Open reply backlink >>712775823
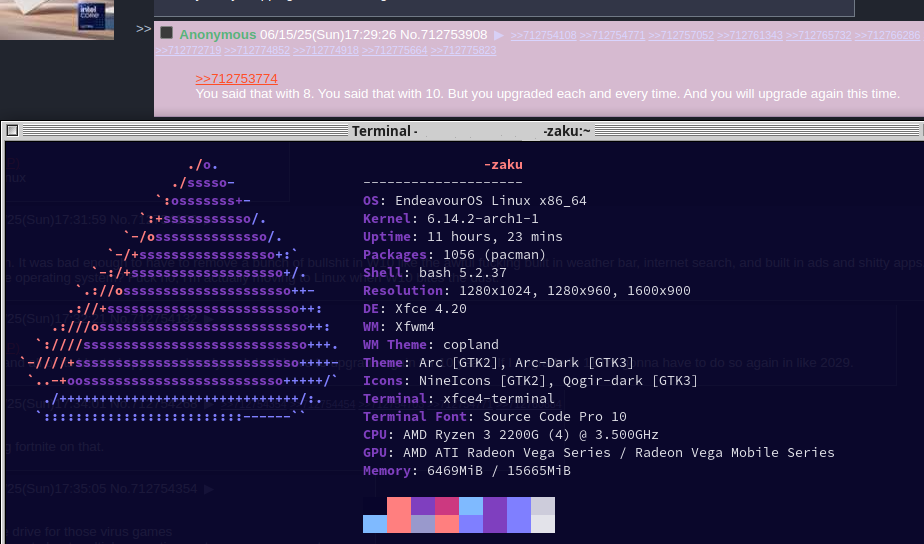 coord(463,50)
